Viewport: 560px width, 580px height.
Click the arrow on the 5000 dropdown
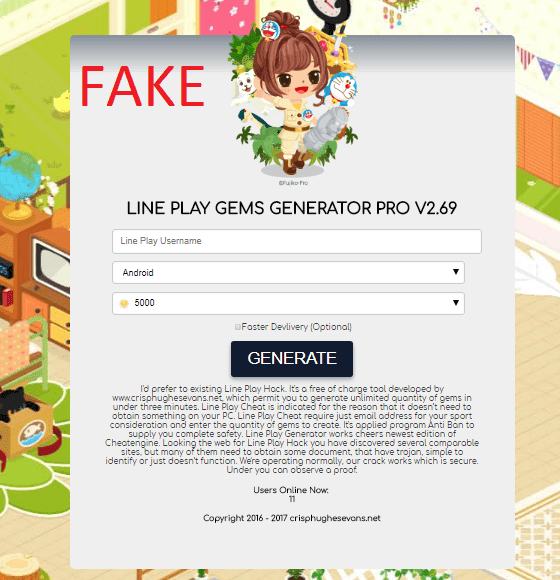tap(456, 303)
